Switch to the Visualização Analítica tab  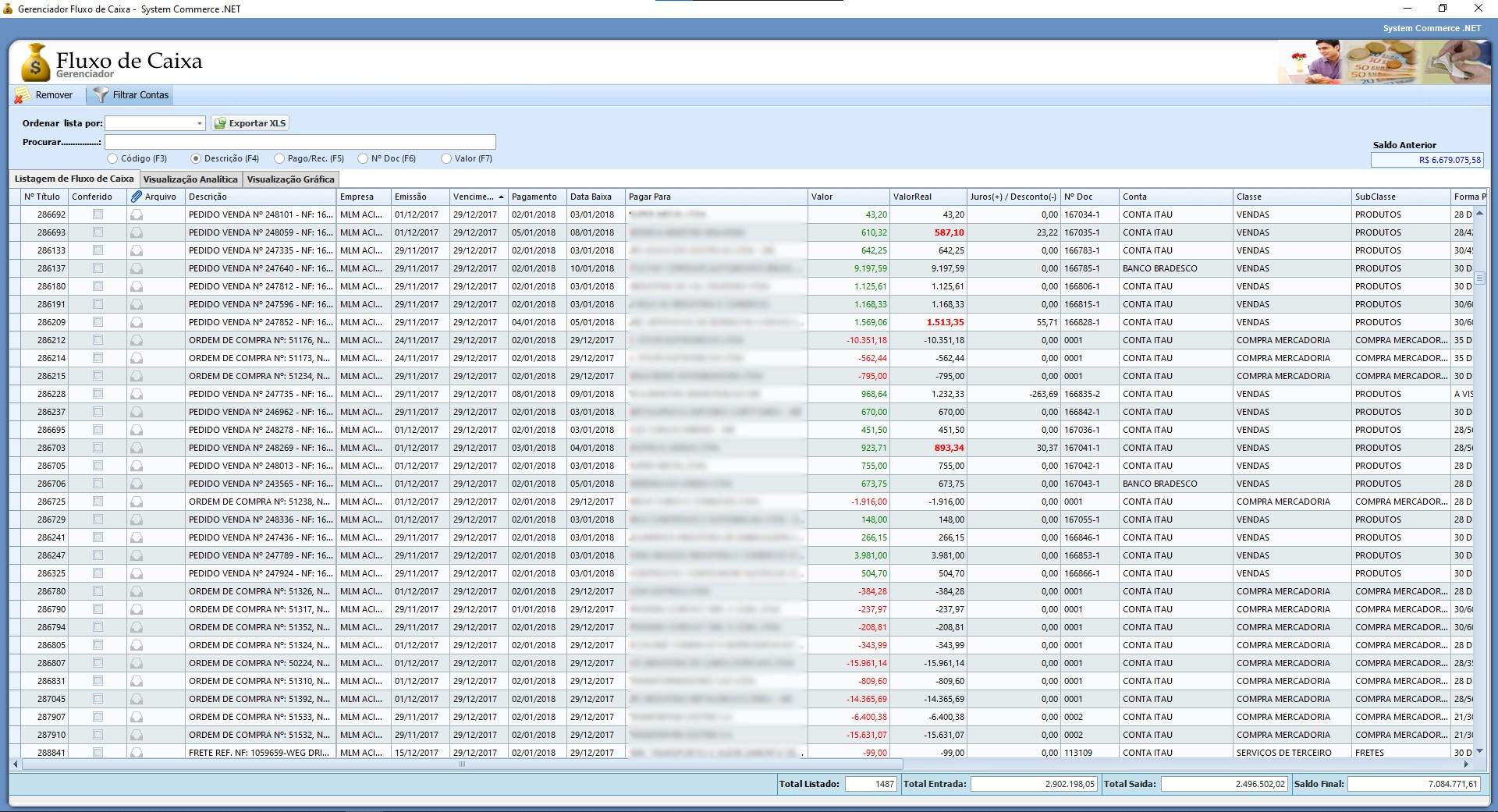[190, 179]
